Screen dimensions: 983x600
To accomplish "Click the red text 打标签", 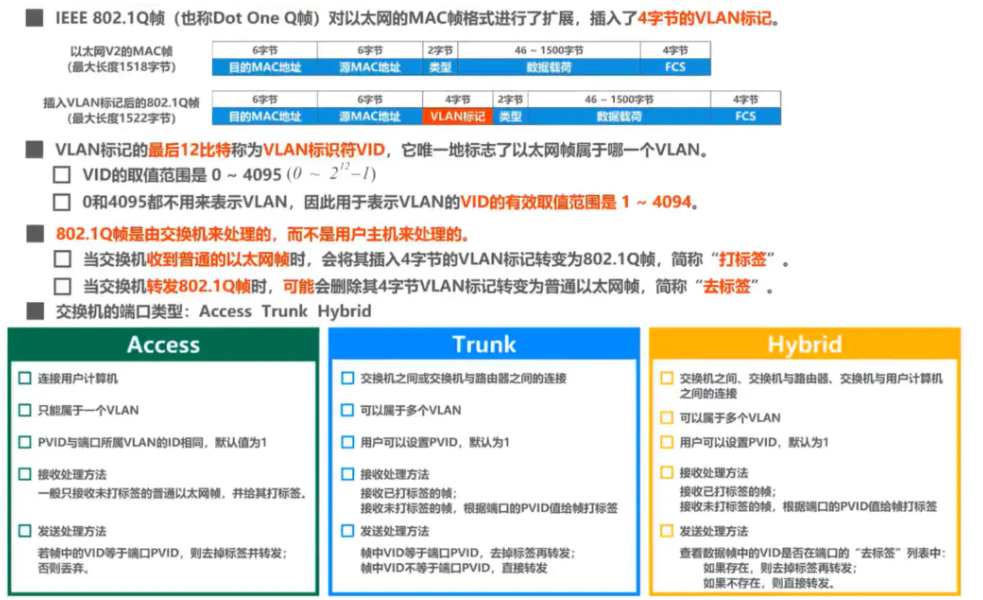I will tap(744, 260).
